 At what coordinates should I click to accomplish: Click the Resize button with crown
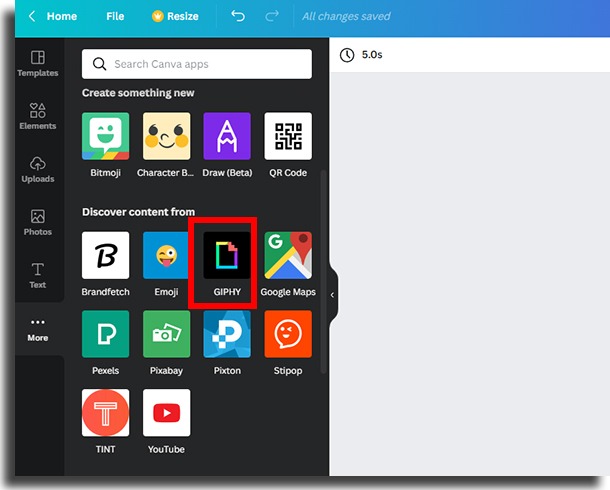click(x=175, y=16)
